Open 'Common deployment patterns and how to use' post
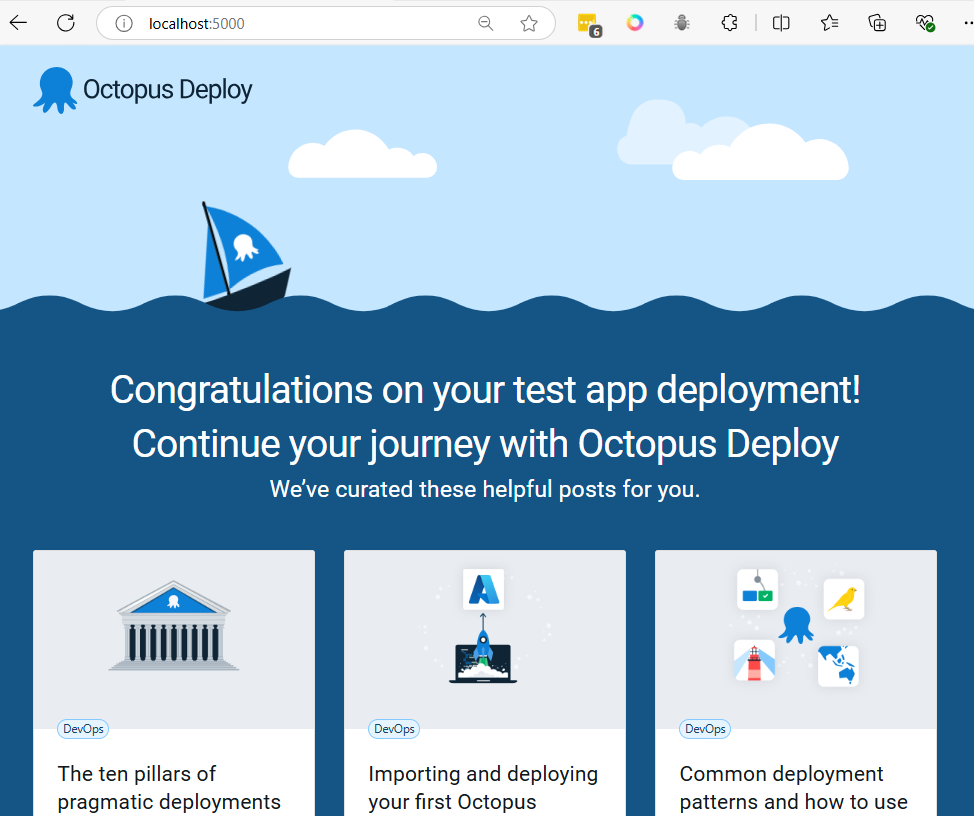The height and width of the screenshot is (816, 974). 793,787
